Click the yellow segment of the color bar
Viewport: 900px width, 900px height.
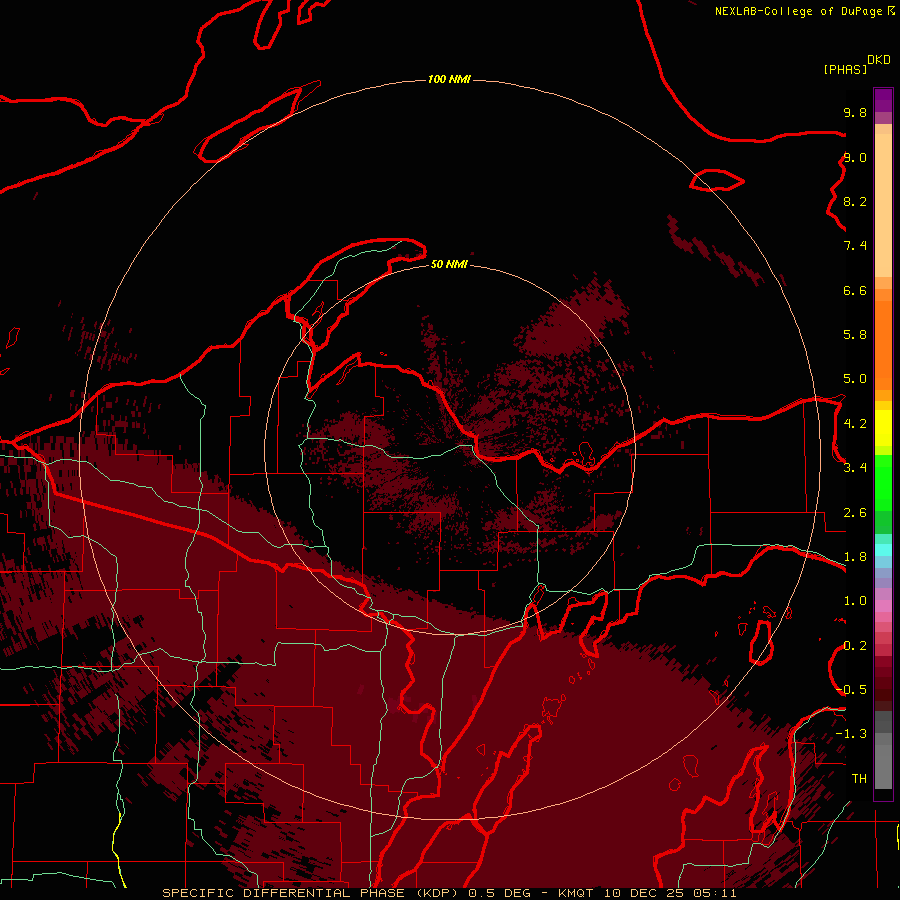[x=883, y=428]
